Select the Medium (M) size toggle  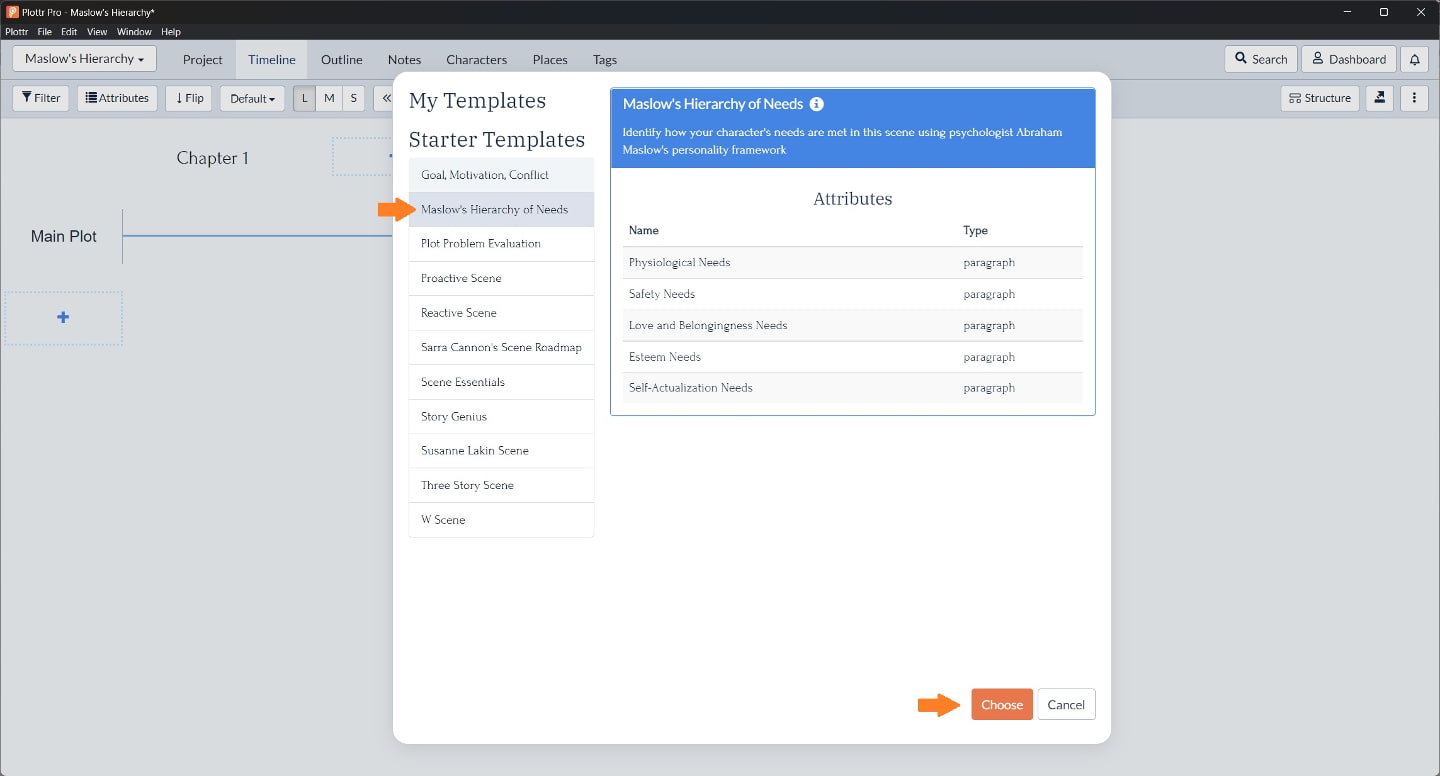click(329, 98)
